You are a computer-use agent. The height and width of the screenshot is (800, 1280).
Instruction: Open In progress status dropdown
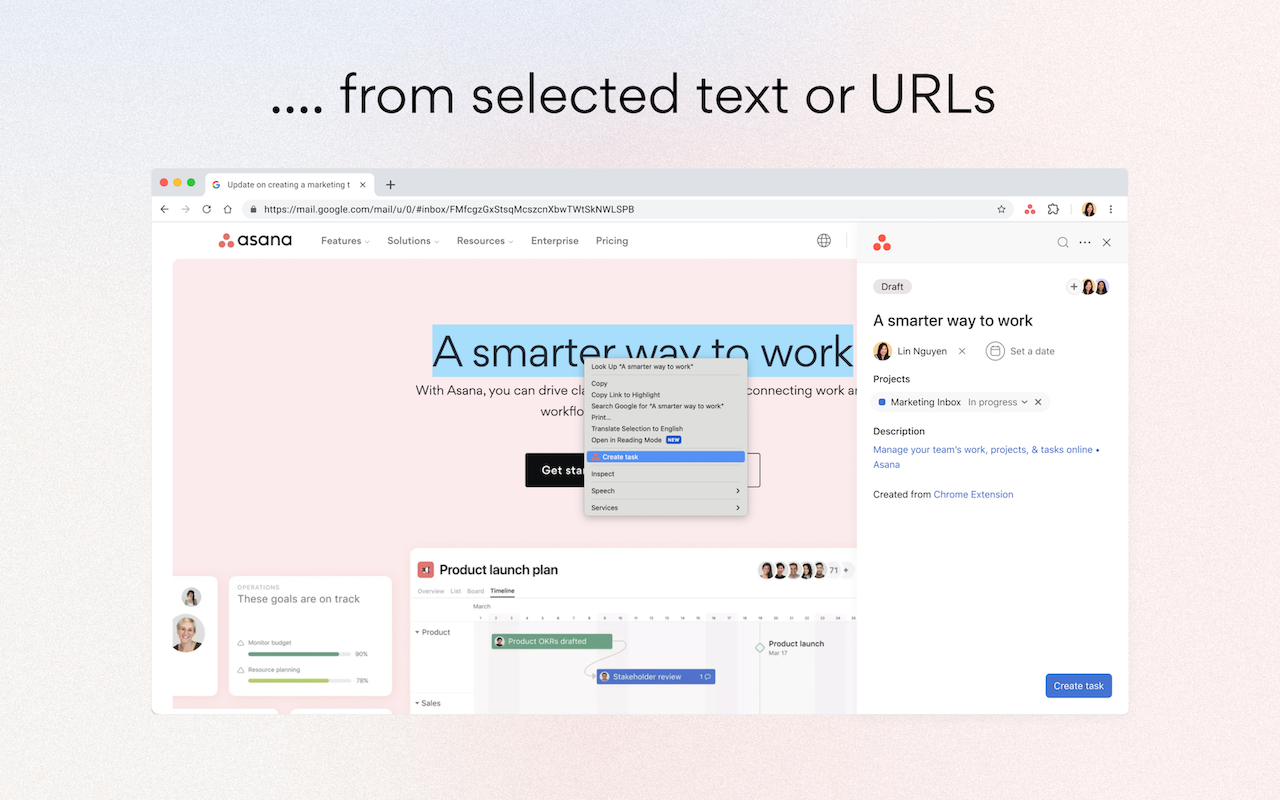pyautogui.click(x=998, y=402)
